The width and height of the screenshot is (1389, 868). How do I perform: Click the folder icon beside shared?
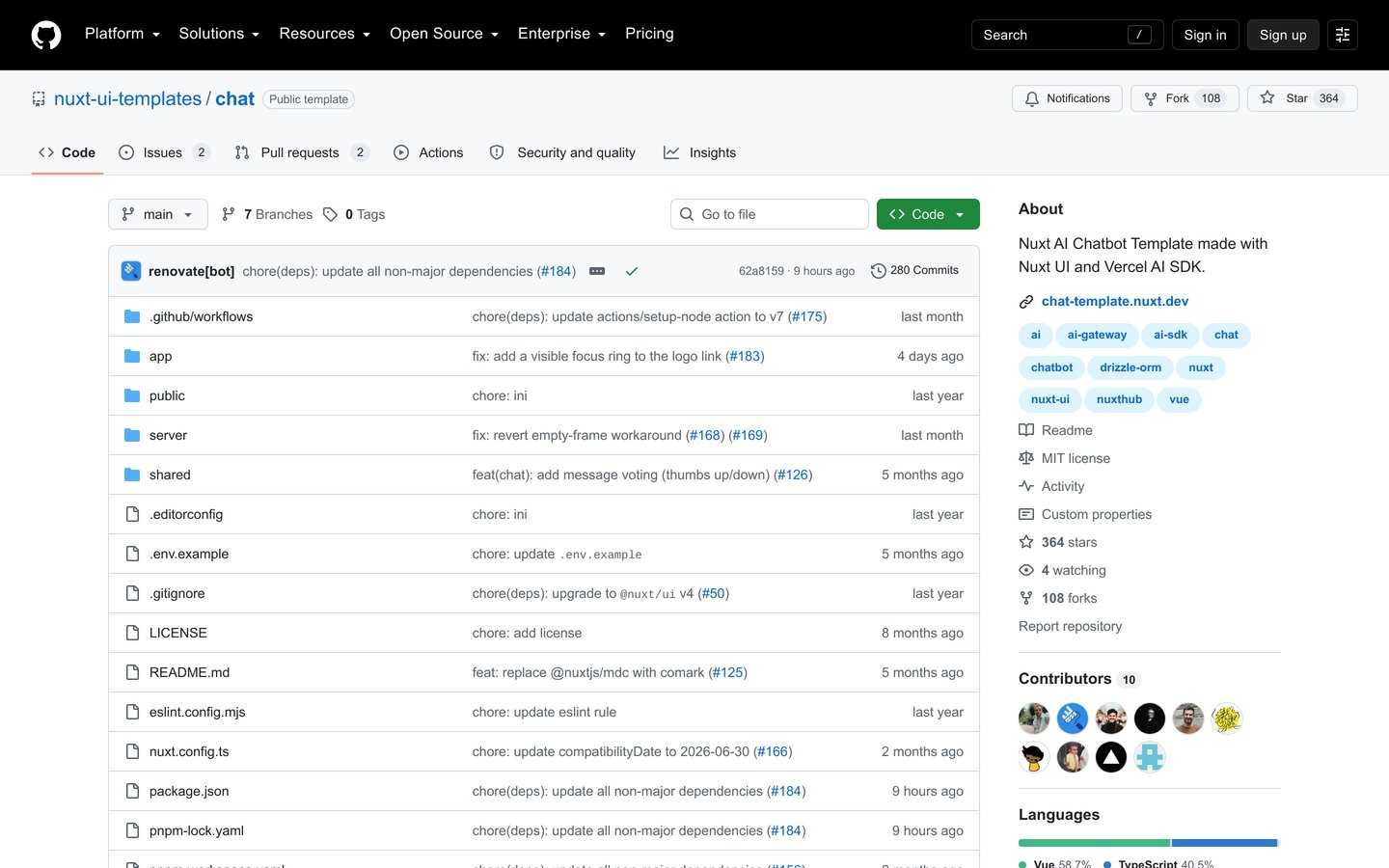point(132,475)
